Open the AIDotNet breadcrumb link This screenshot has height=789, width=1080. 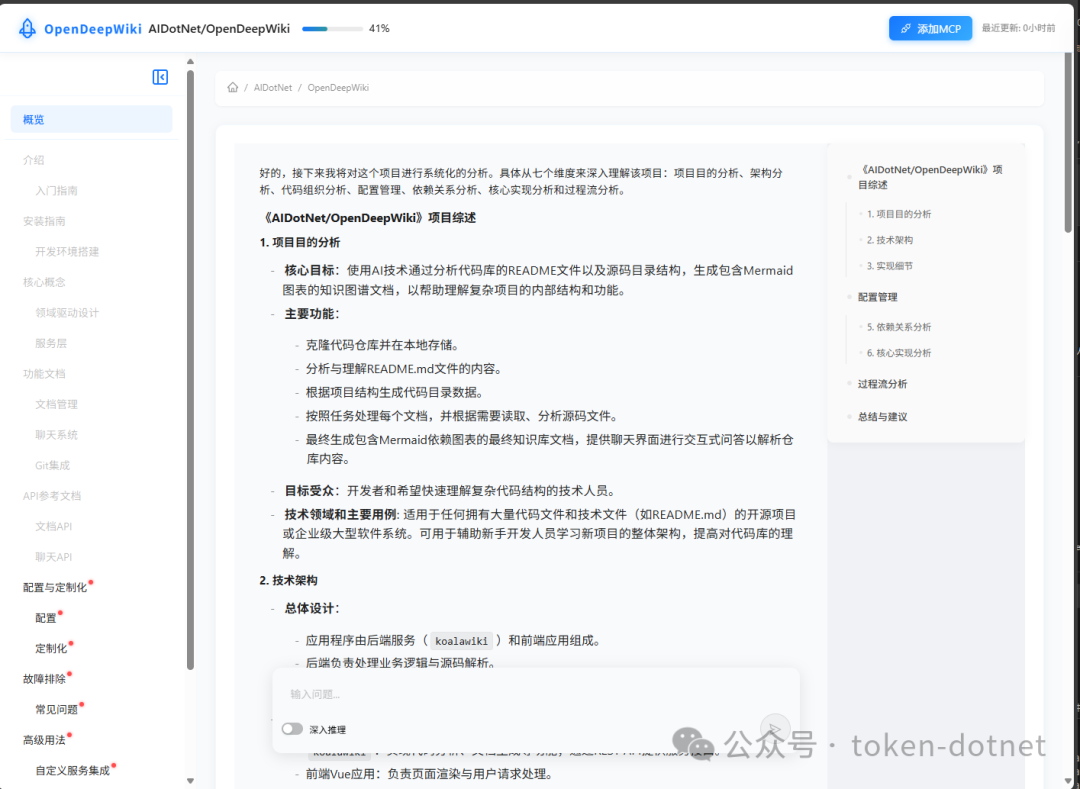click(x=272, y=87)
